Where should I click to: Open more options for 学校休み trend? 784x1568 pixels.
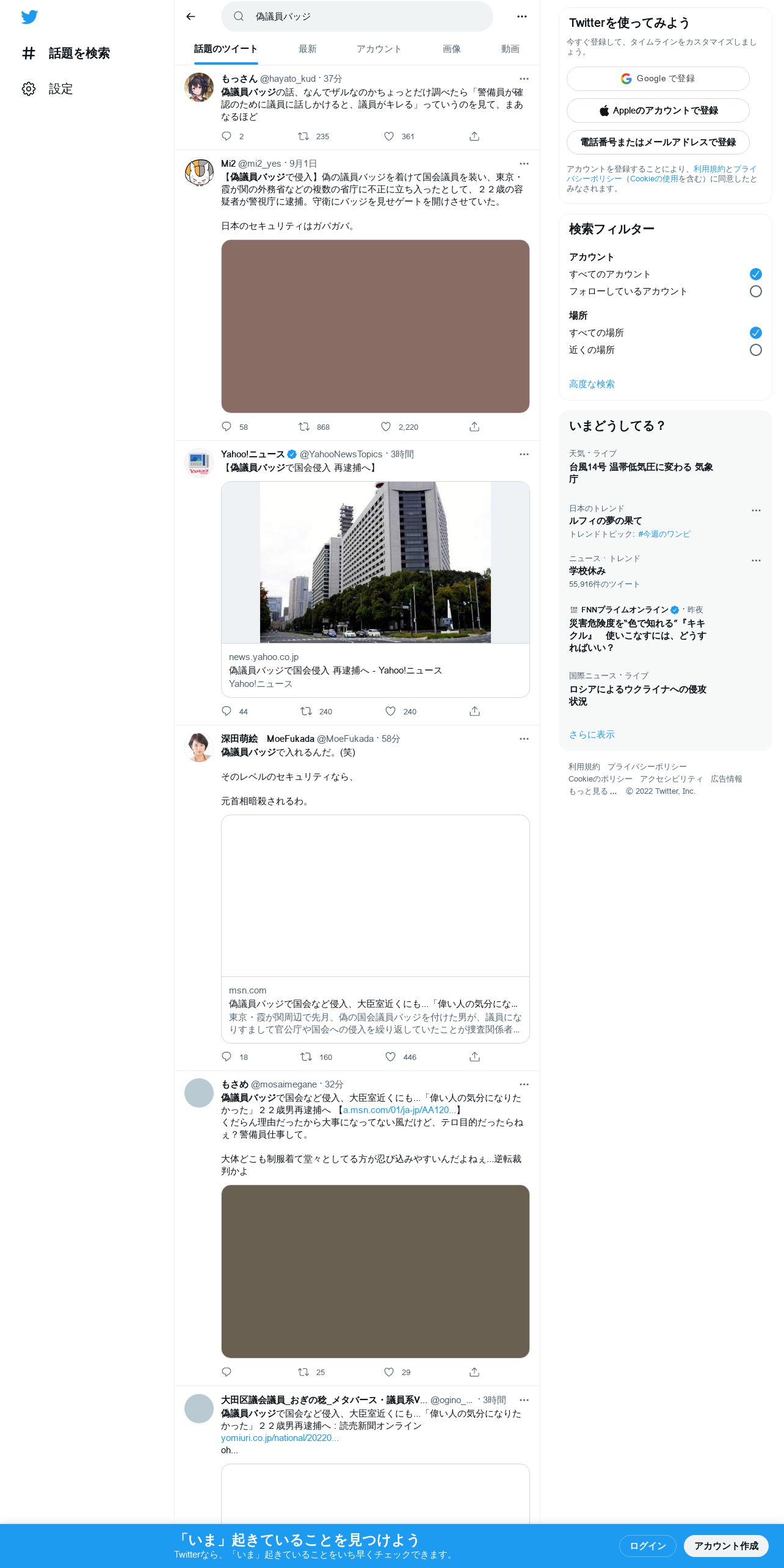[x=756, y=561]
